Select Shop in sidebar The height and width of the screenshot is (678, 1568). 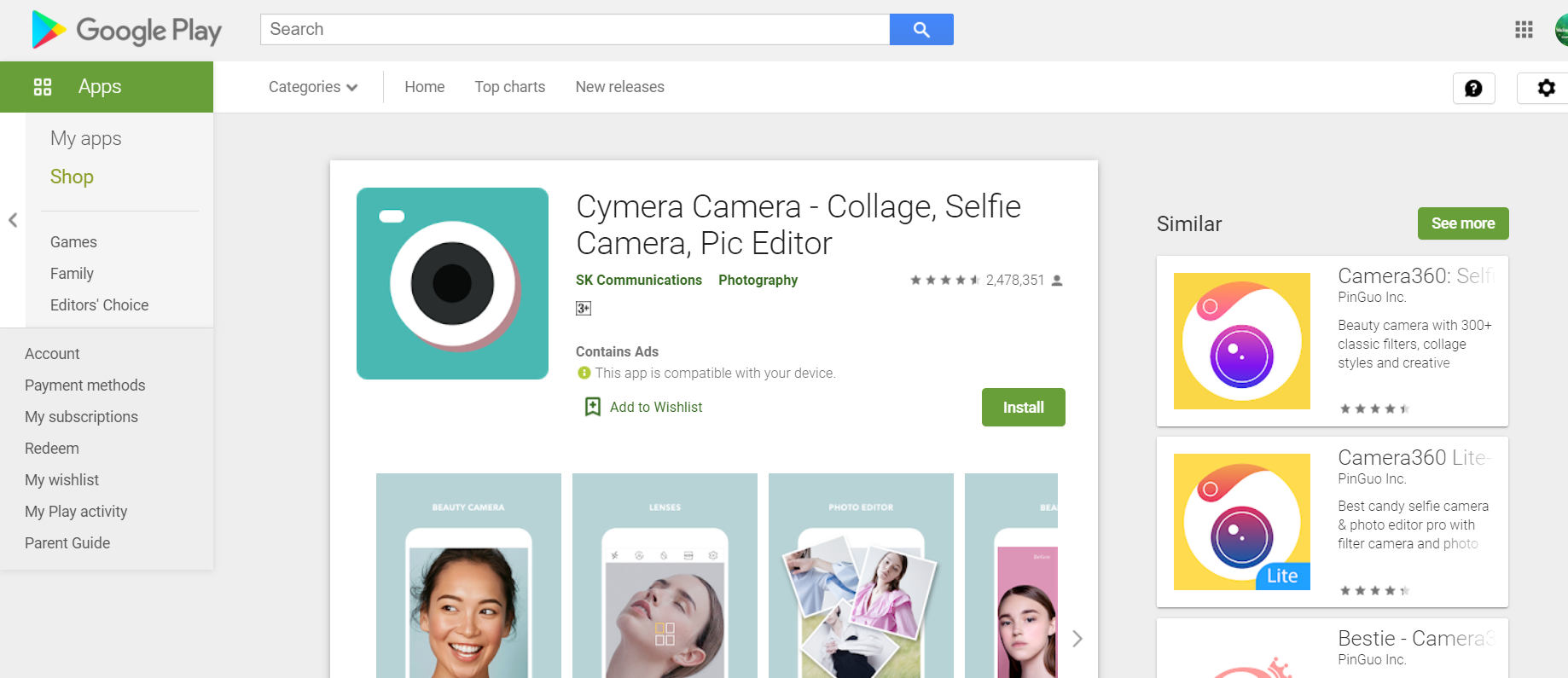point(72,177)
